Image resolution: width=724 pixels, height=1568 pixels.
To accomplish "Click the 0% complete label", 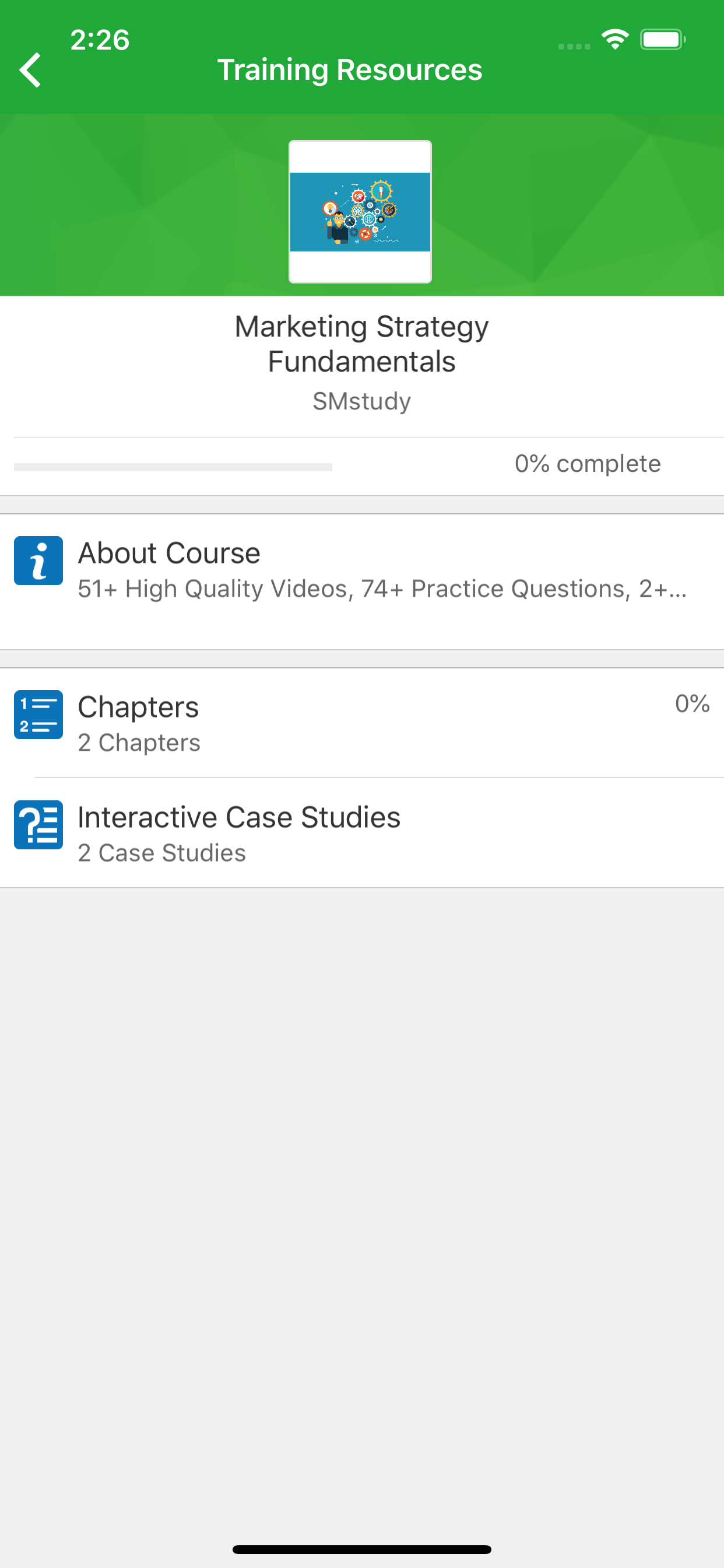I will pos(587,464).
